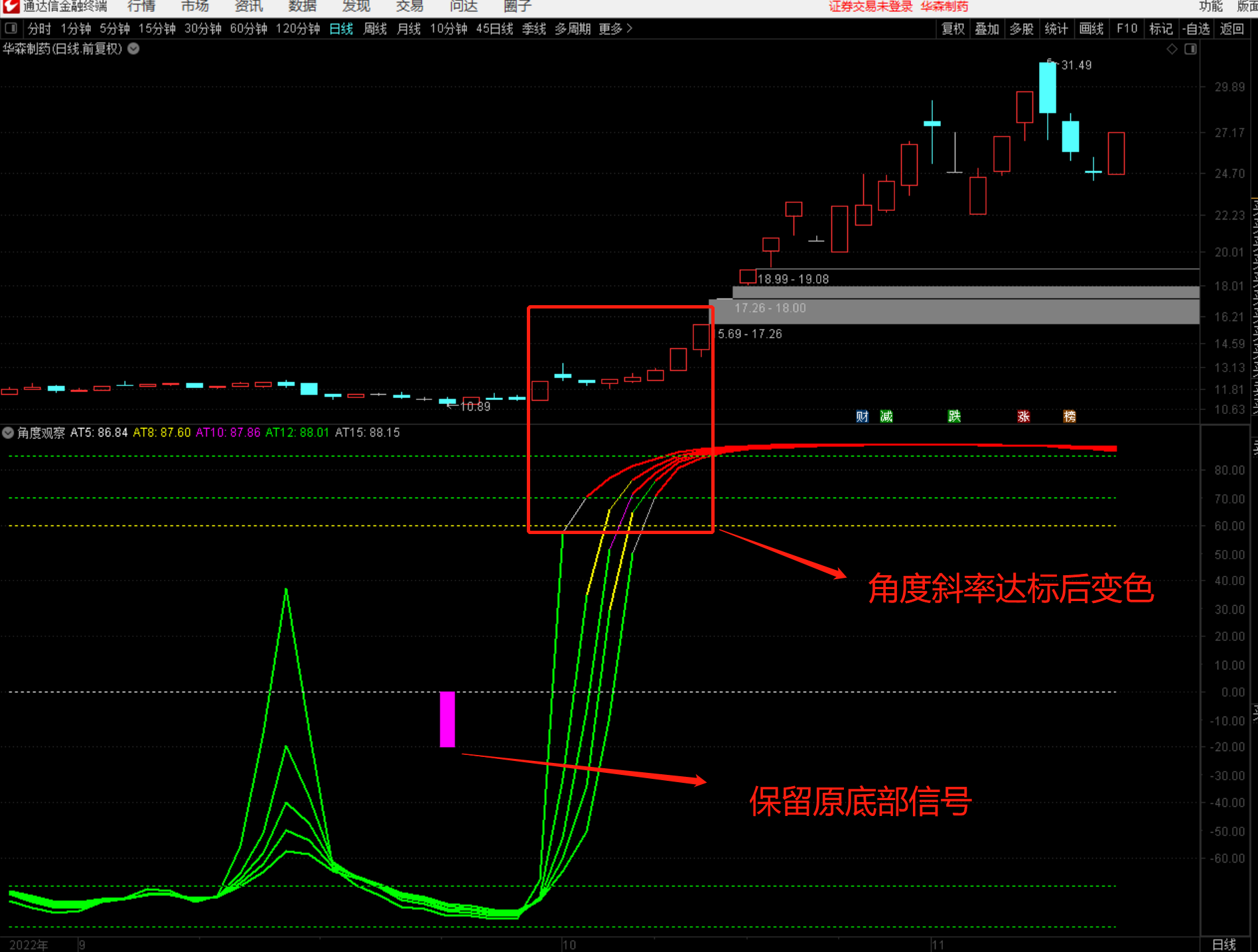Screen dimensions: 1258x952
Task: Open the 画线 drawing tools
Action: 1091,29
